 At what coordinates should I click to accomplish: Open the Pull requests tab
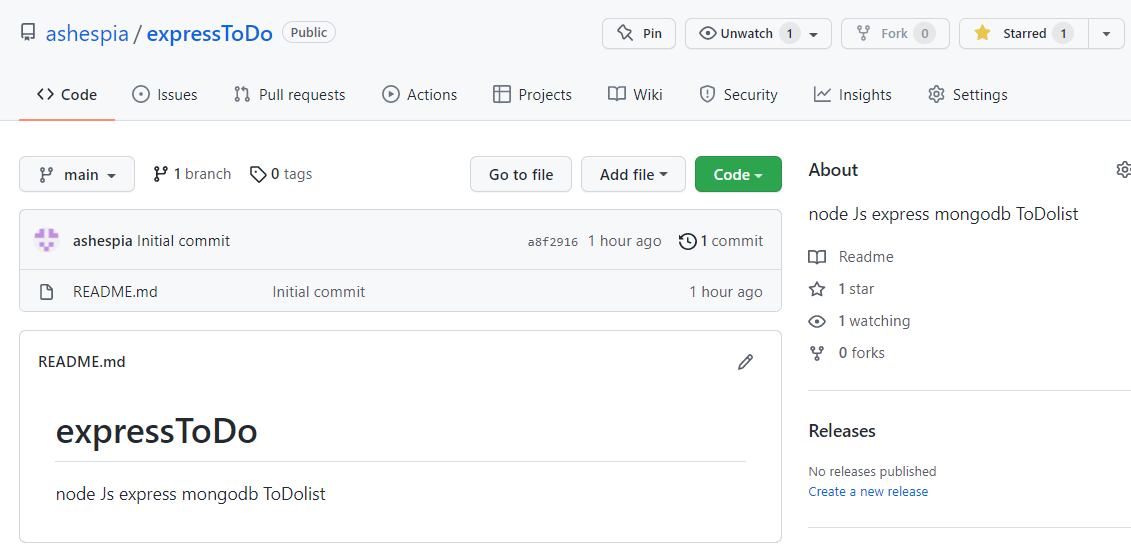(289, 94)
